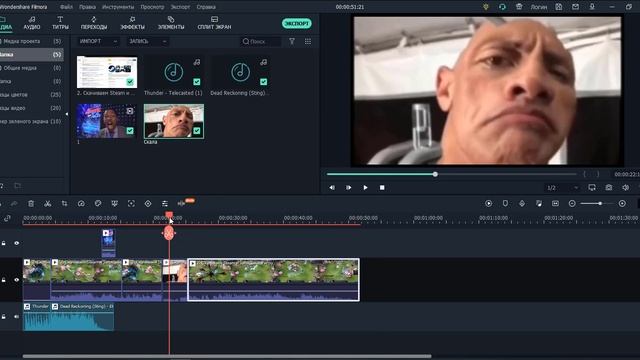Viewport: 640px width, 360px height.
Task: Switch to the АУДИО tab
Action: [x=32, y=23]
